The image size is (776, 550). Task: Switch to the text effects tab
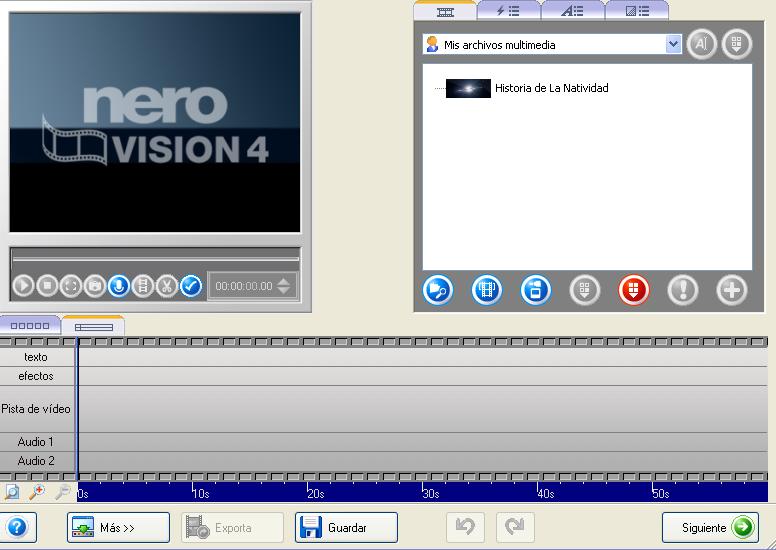coord(572,11)
